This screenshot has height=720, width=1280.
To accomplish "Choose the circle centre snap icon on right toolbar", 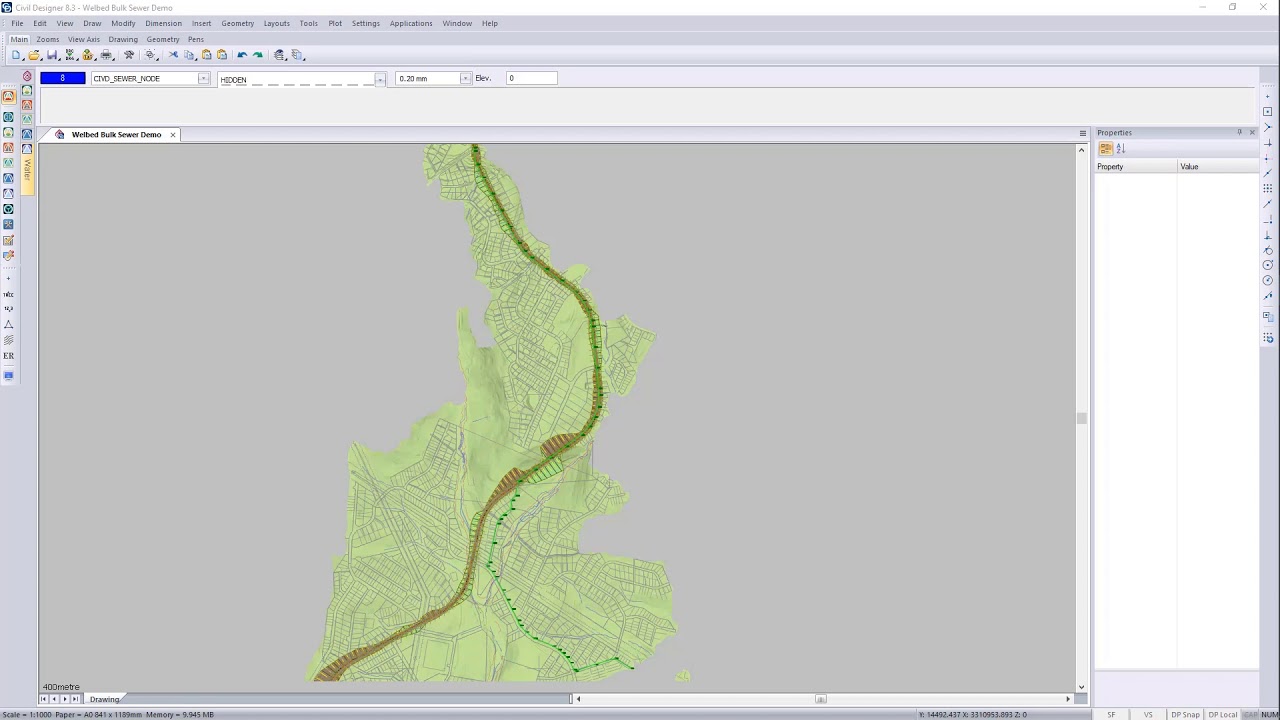I will pos(1268,265).
